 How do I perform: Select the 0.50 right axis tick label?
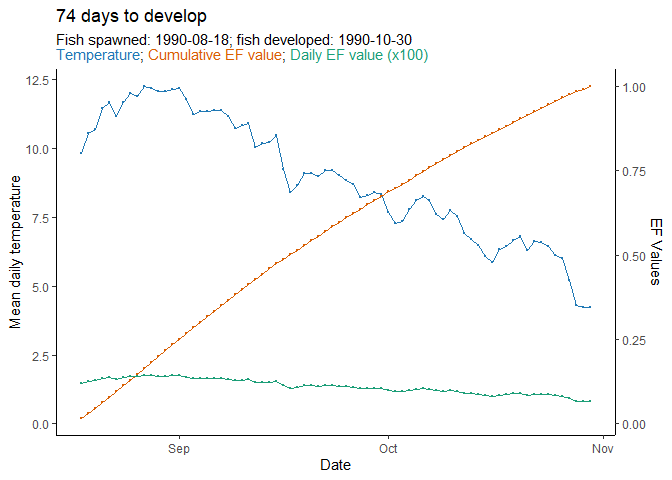click(636, 256)
